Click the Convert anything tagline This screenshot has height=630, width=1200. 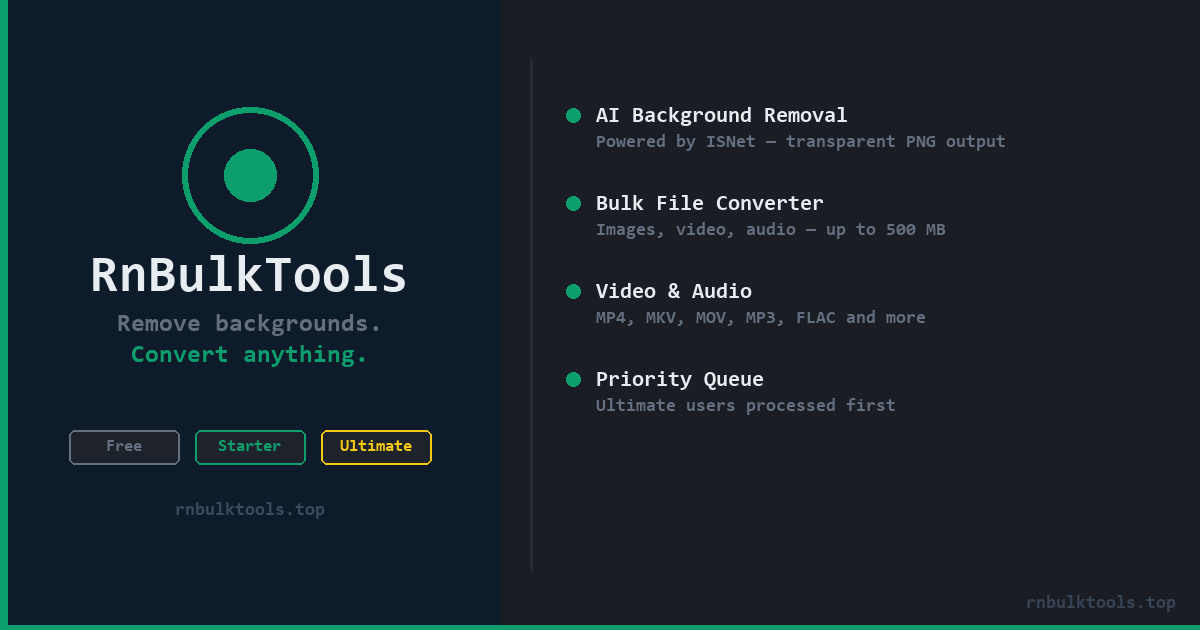tap(249, 354)
